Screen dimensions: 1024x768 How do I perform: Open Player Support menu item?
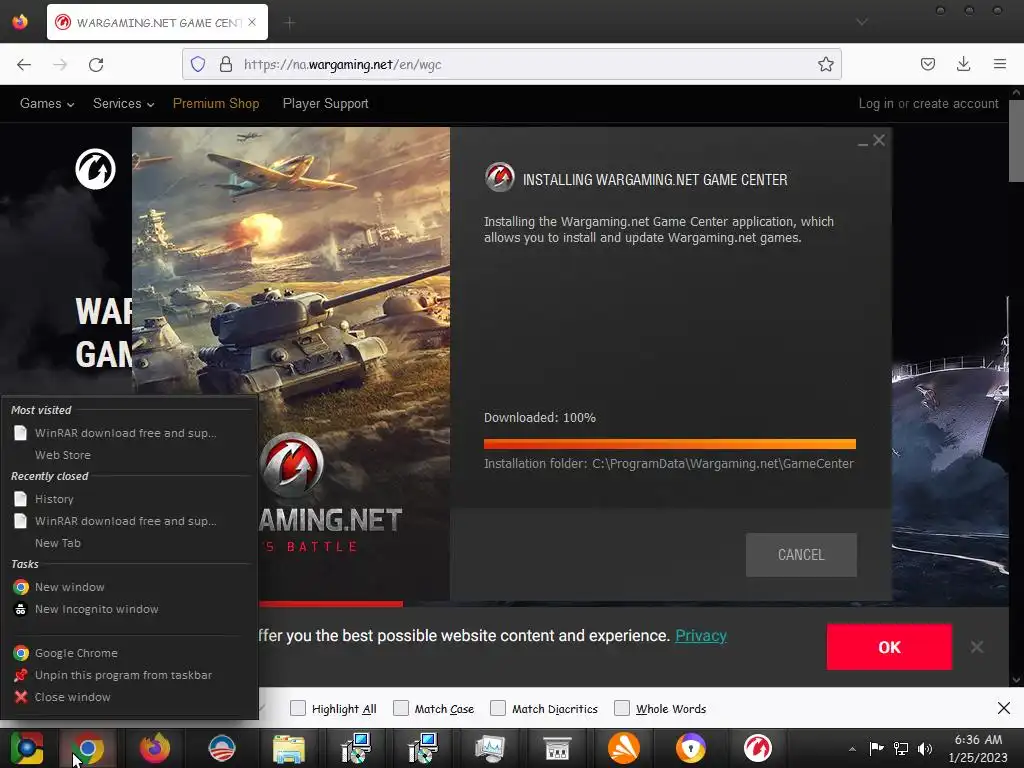[x=325, y=103]
